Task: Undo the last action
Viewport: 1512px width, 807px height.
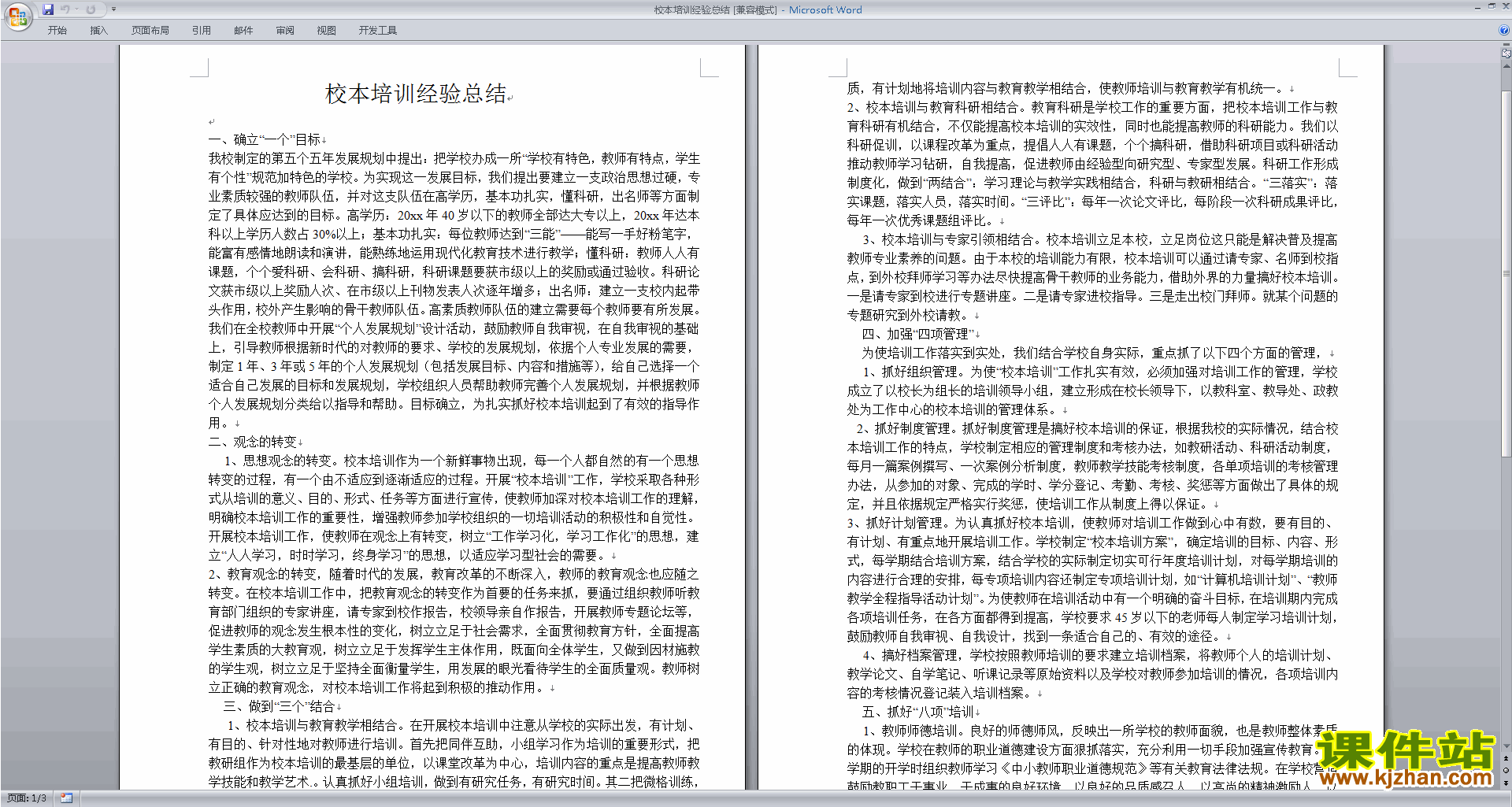Action: point(65,9)
